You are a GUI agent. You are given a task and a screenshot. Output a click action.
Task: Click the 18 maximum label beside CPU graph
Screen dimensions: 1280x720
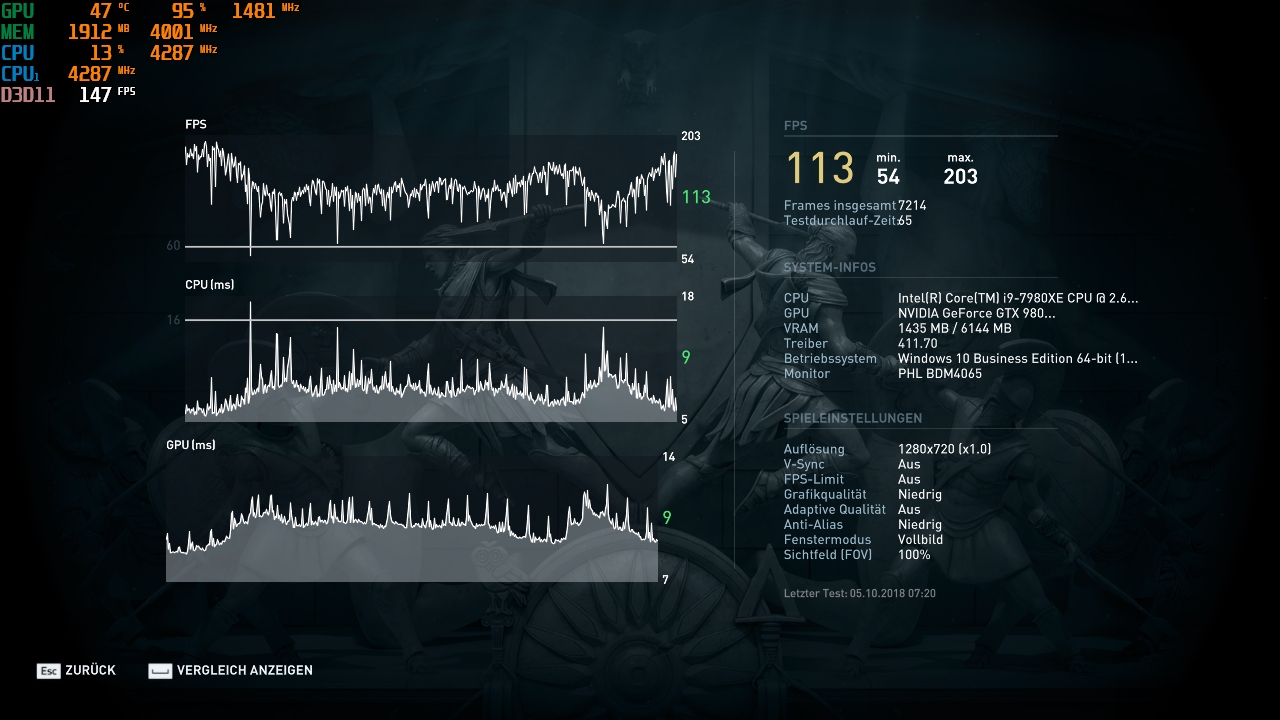pos(688,297)
